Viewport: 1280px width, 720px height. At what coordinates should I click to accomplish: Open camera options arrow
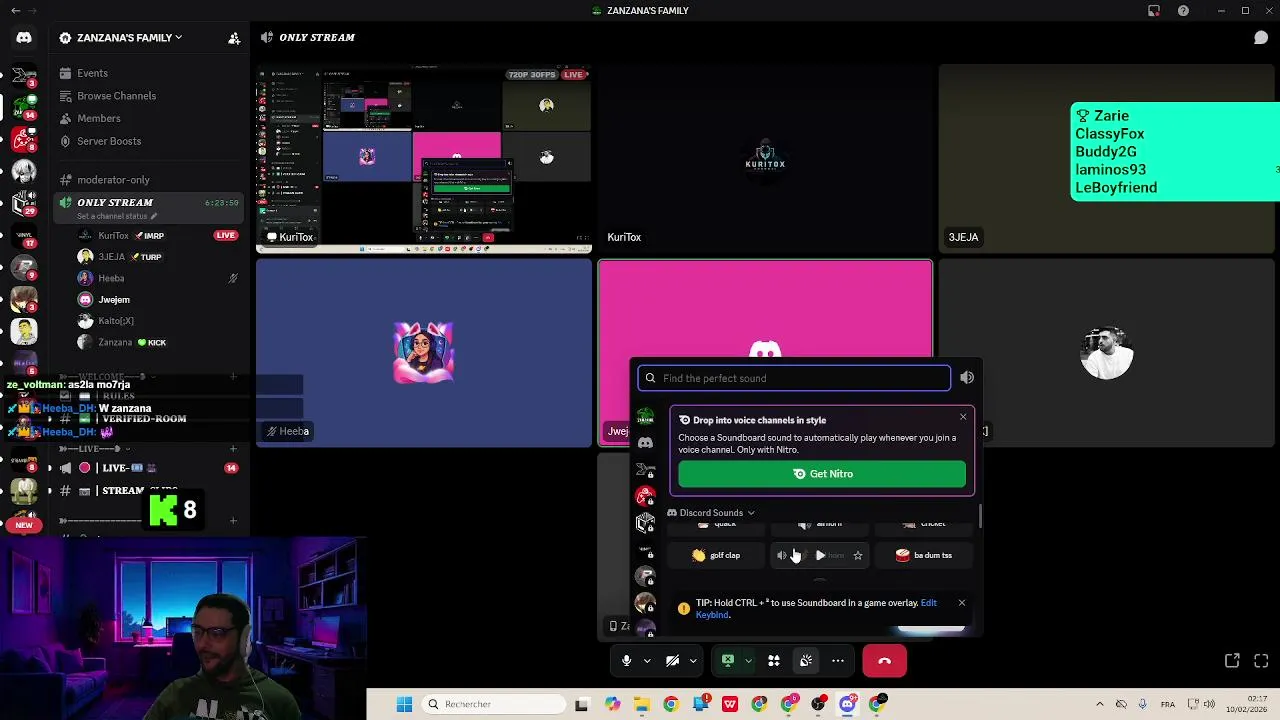(x=693, y=661)
